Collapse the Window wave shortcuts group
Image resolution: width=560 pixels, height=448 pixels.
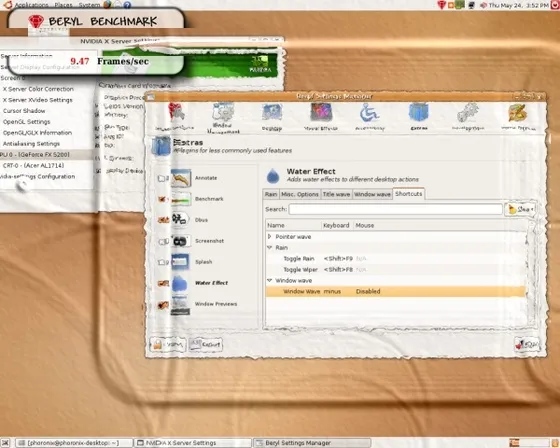[x=270, y=280]
